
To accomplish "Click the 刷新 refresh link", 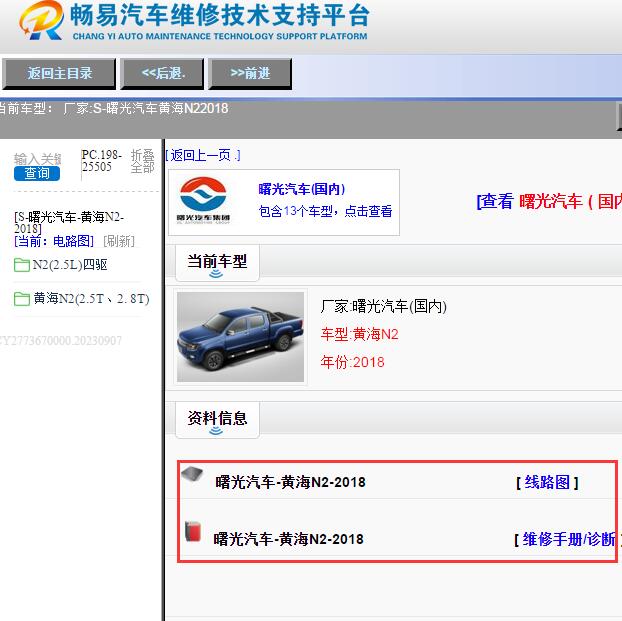I will (x=119, y=241).
